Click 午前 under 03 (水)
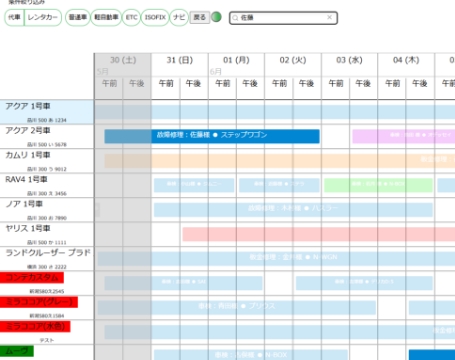 (336, 83)
